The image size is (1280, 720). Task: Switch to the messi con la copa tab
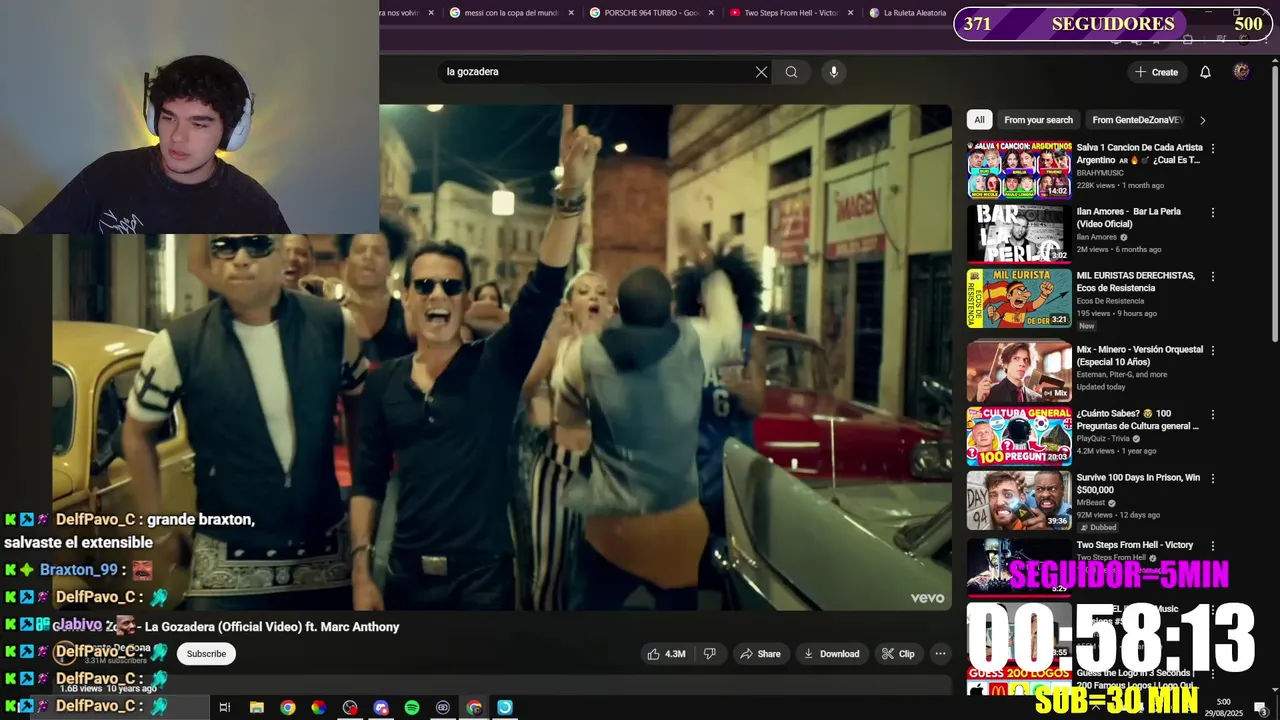click(x=511, y=13)
